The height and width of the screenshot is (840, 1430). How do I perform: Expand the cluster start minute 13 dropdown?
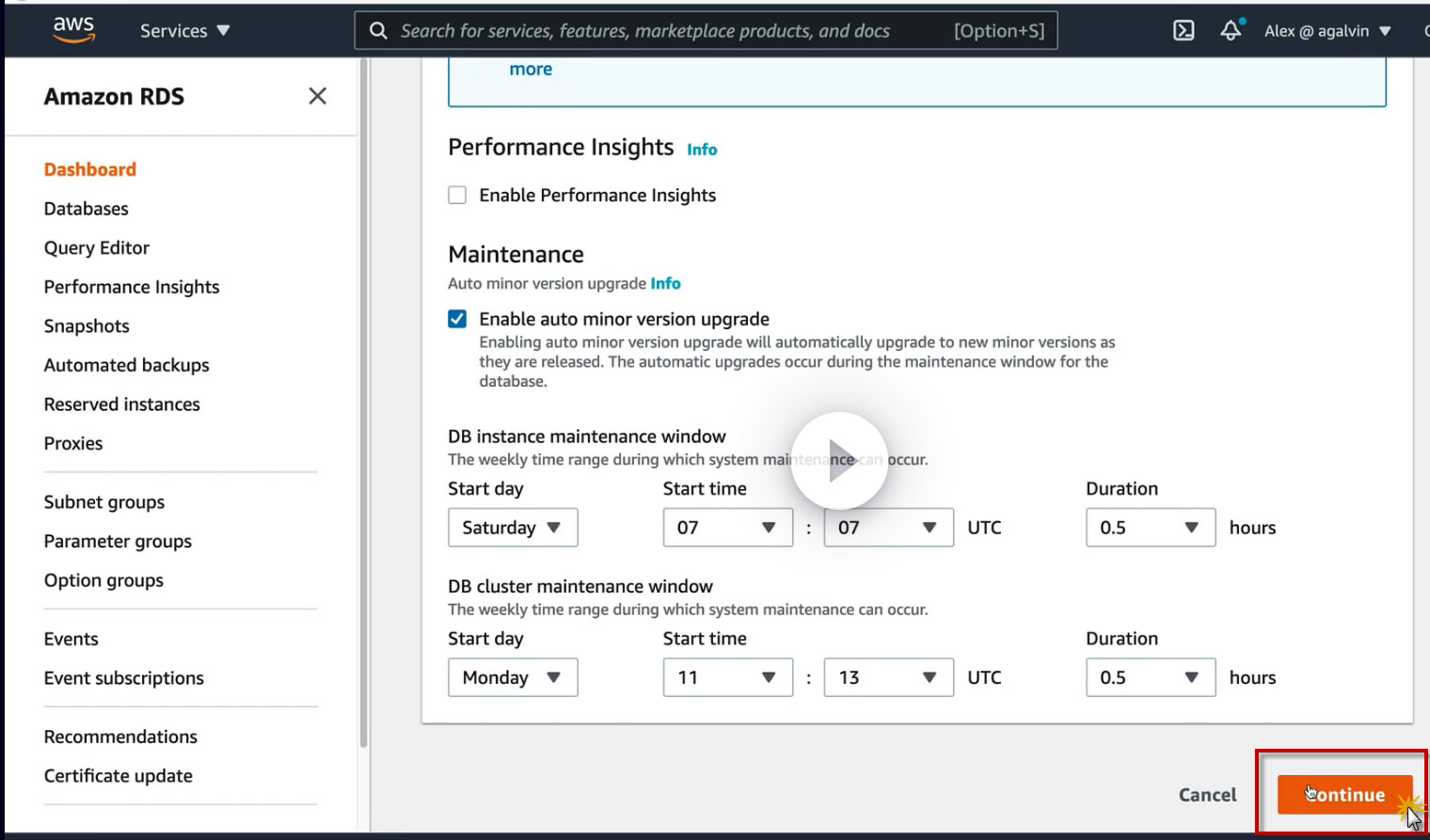tap(888, 677)
